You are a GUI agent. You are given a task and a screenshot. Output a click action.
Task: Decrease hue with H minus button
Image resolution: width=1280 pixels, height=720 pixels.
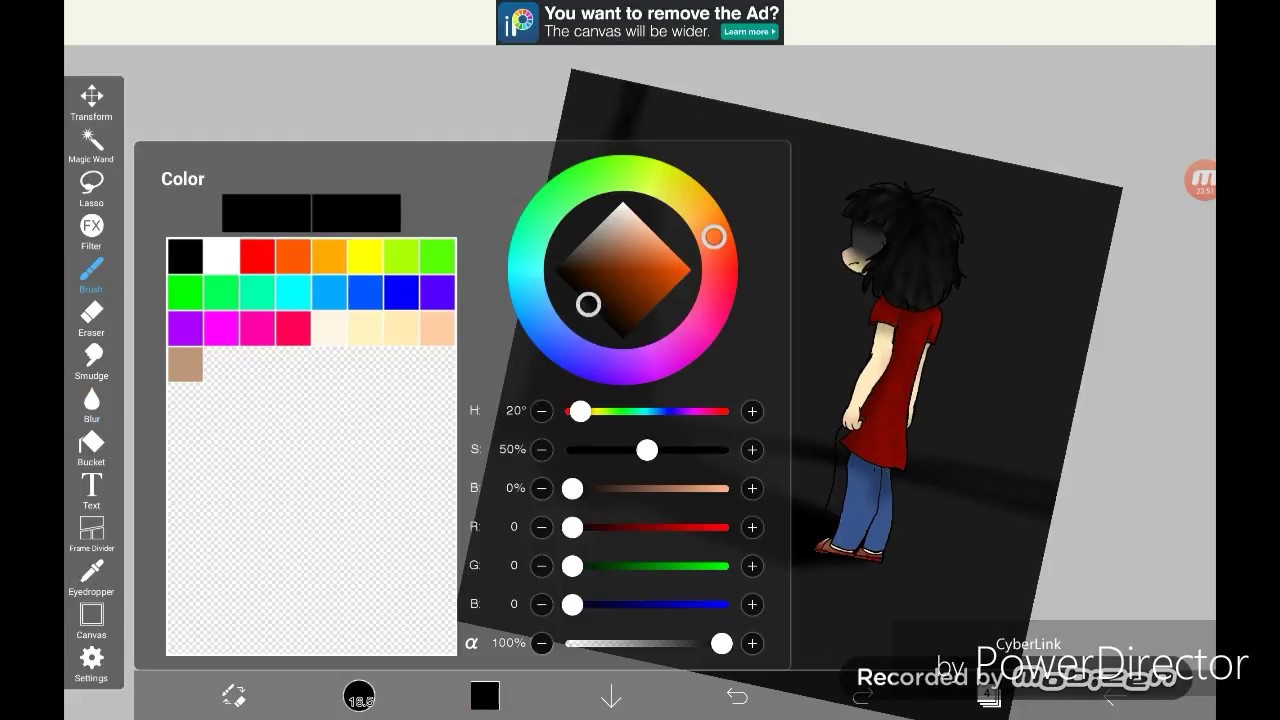click(542, 411)
